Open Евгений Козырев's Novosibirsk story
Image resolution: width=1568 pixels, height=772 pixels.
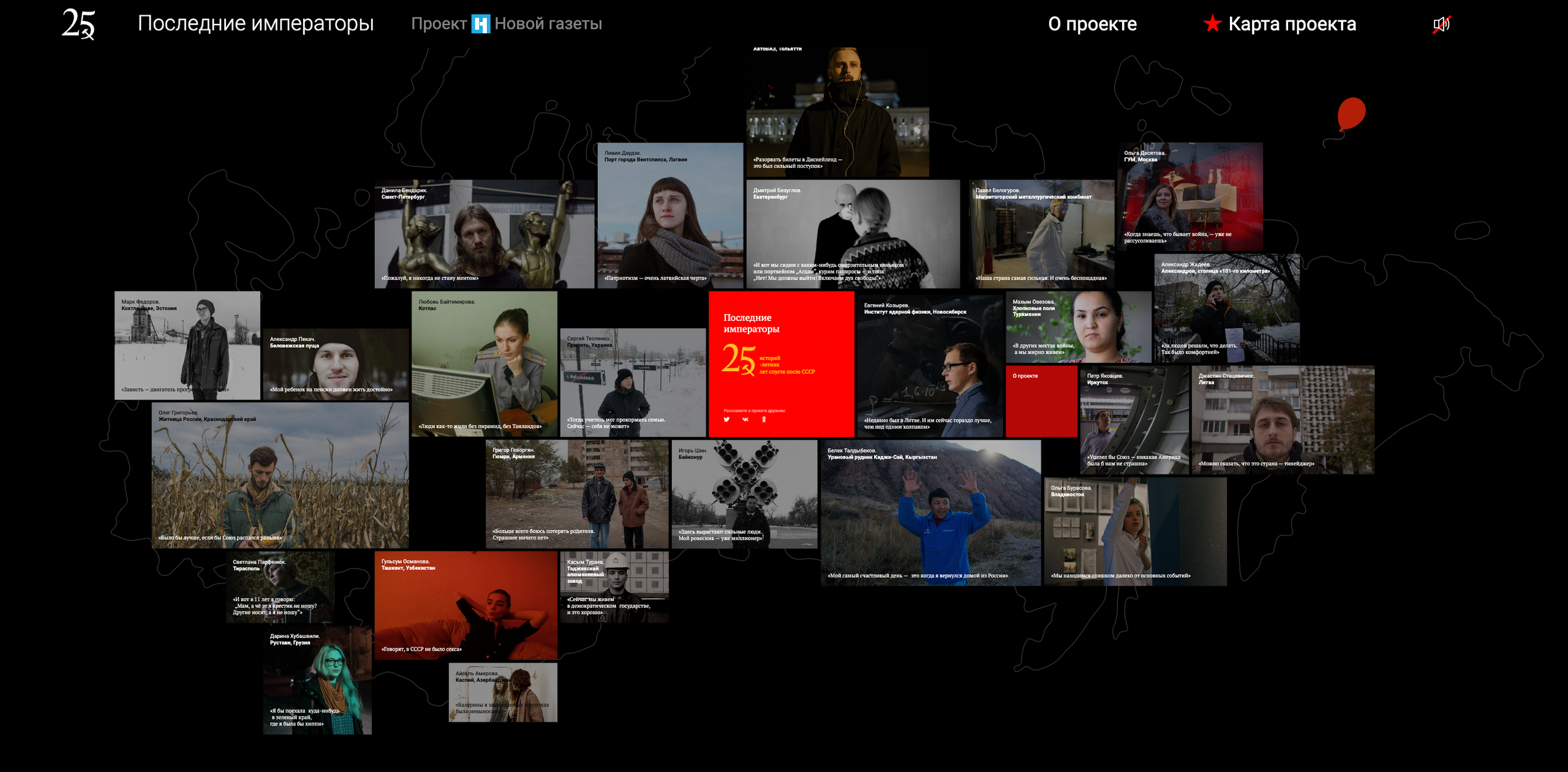pyautogui.click(x=929, y=366)
